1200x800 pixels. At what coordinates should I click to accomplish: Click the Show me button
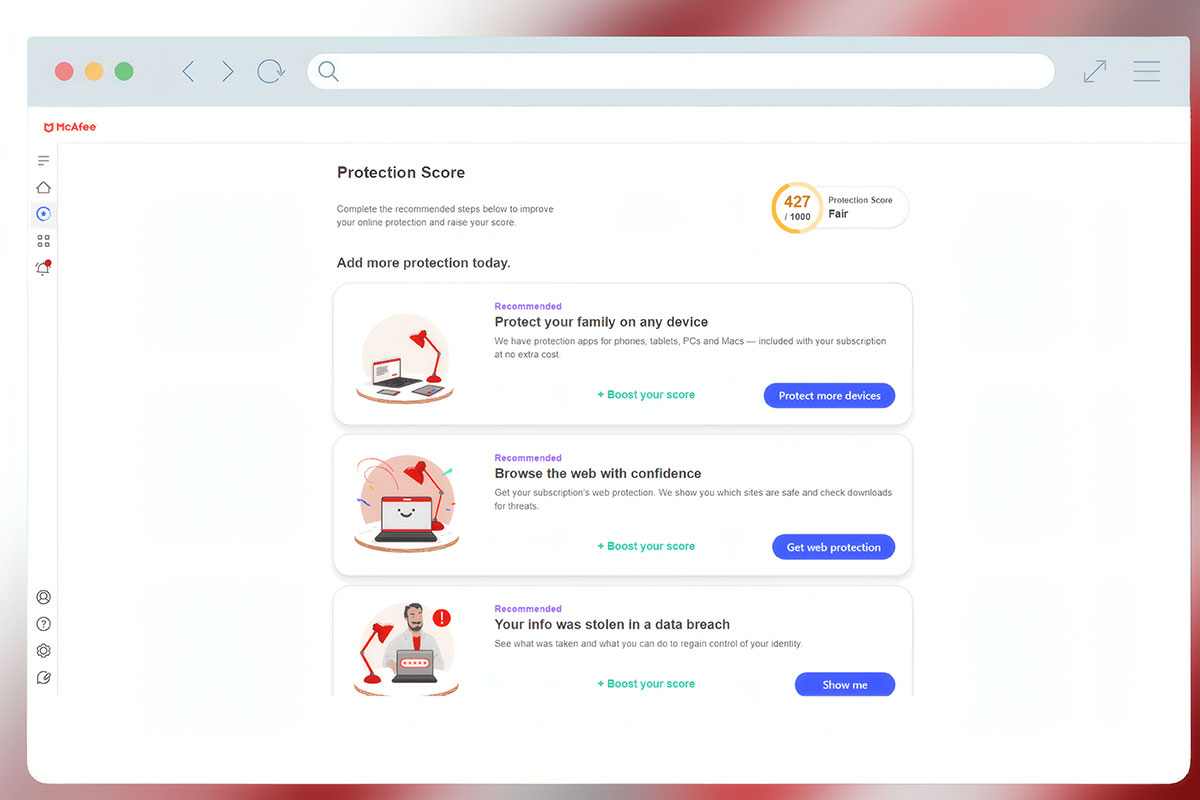coord(845,684)
